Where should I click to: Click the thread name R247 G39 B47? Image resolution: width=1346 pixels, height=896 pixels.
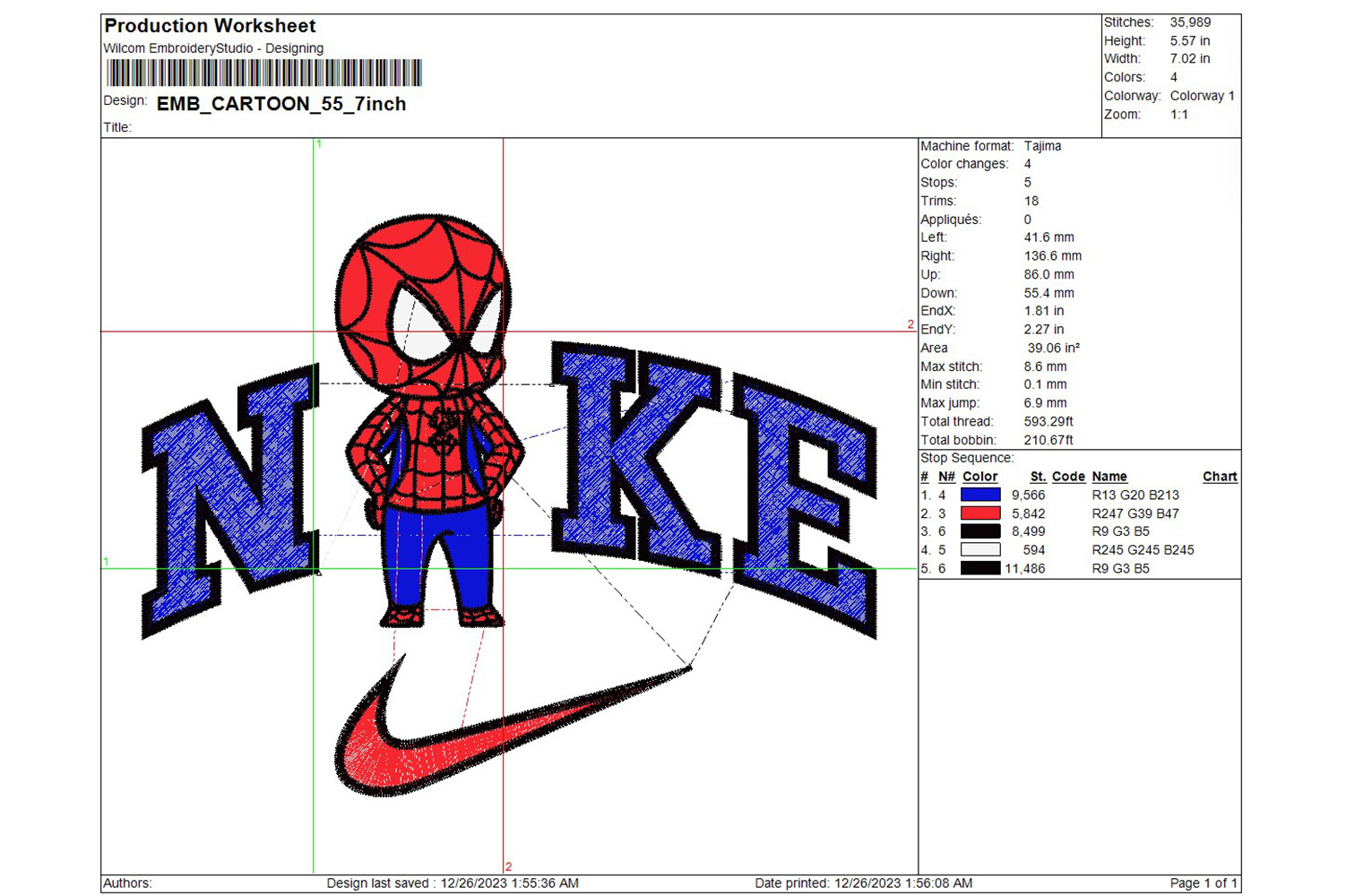click(1135, 513)
